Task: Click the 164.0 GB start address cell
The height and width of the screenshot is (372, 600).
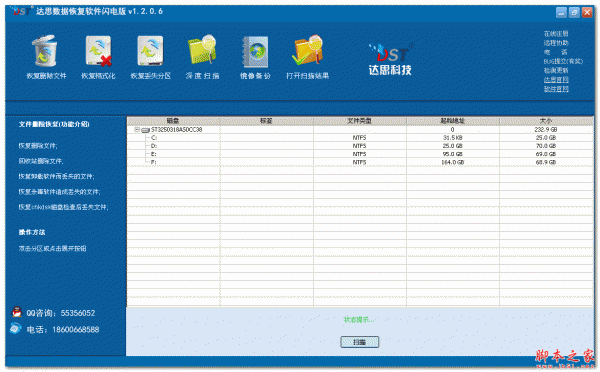Action: point(453,162)
